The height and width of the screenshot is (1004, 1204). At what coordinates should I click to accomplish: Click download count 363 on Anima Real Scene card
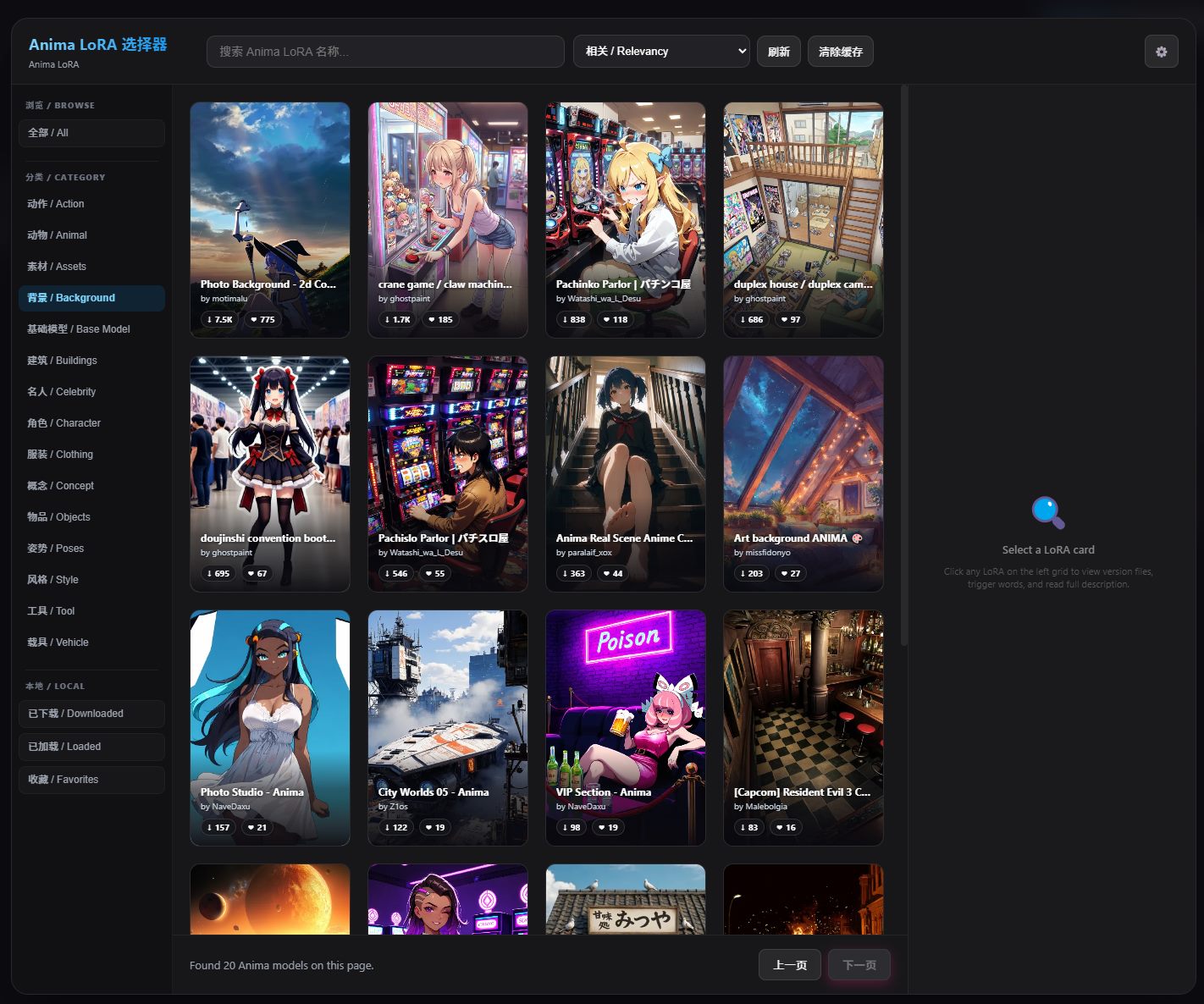point(573,573)
